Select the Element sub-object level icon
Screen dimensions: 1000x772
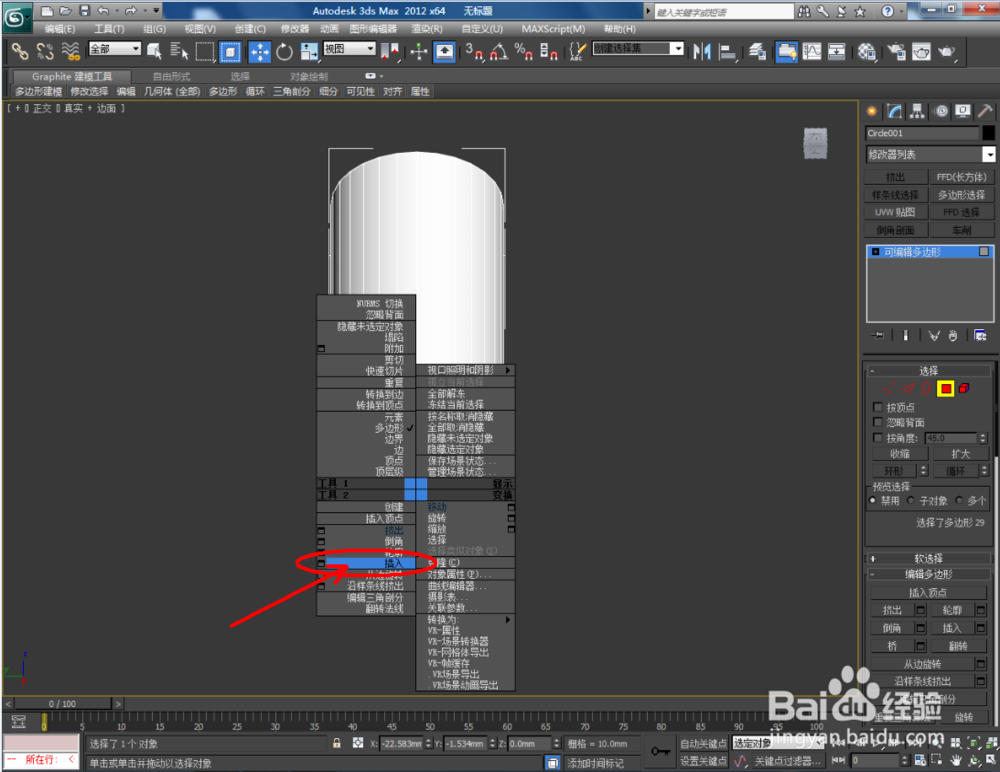[x=964, y=389]
